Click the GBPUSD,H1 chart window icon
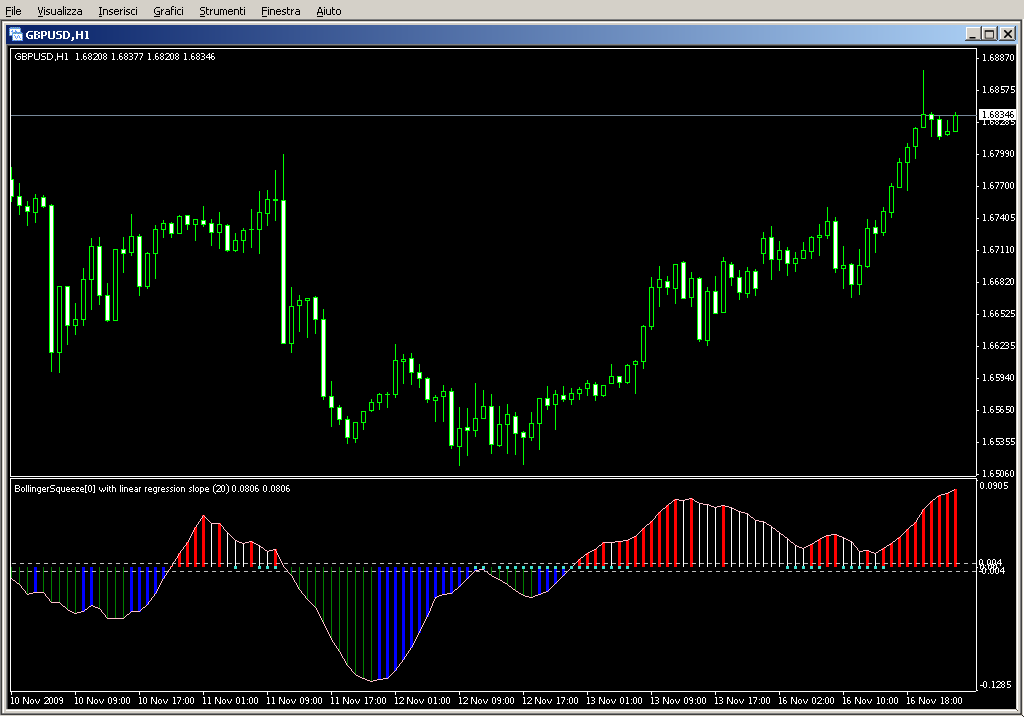Screen dimensions: 1024x717 [16, 35]
